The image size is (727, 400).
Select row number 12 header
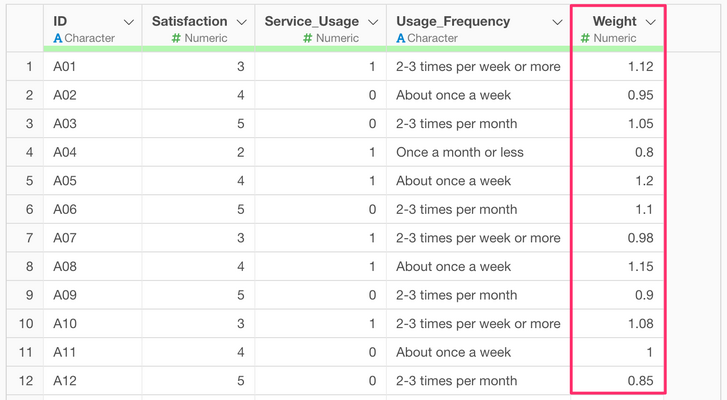tap(29, 380)
